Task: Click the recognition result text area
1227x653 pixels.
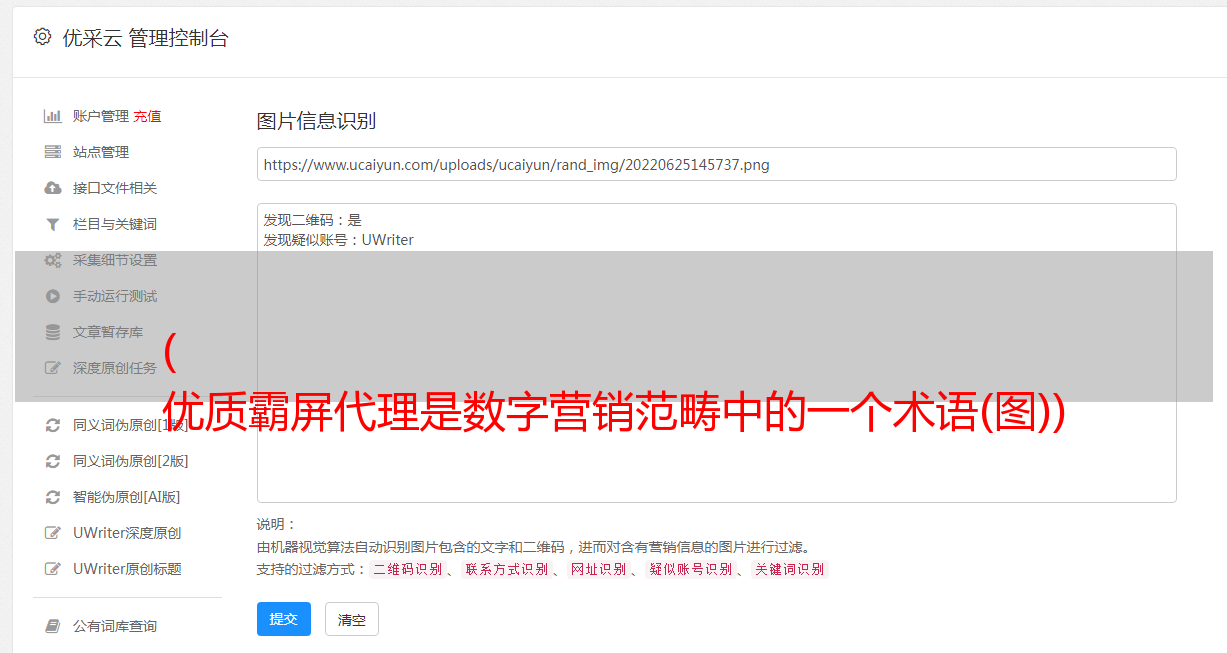Action: pyautogui.click(x=716, y=353)
